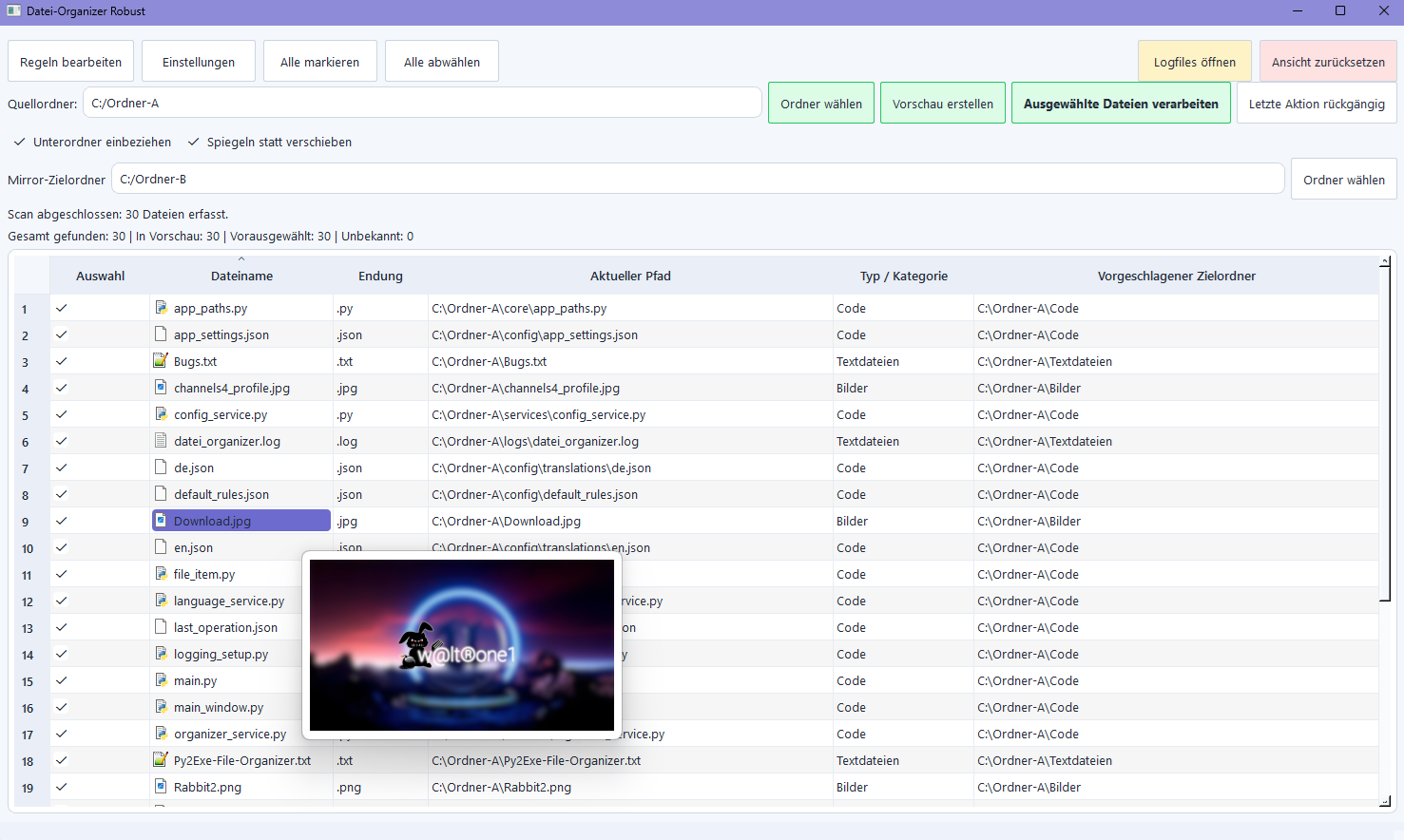1404x840 pixels.
Task: Sort by the Typ / Kategorie column header
Action: [903, 277]
